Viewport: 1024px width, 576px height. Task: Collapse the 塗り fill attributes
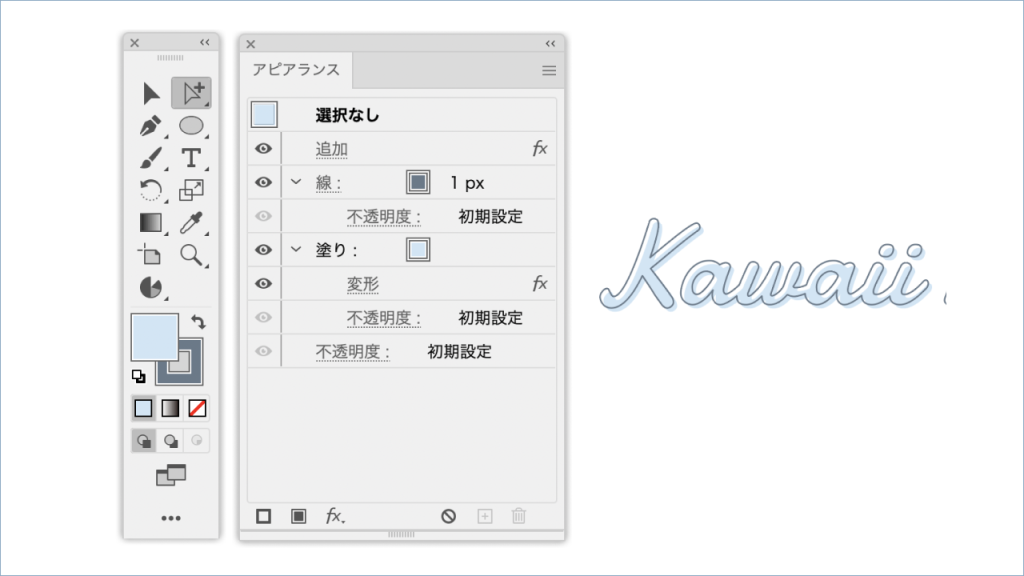click(x=296, y=249)
